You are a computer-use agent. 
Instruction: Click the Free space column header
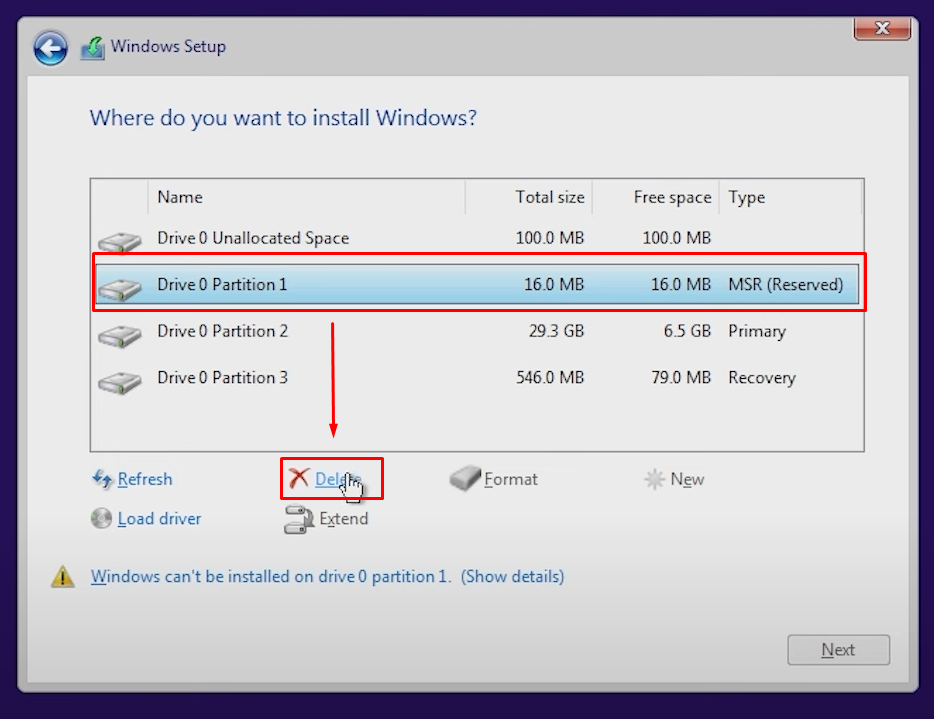[x=672, y=197]
